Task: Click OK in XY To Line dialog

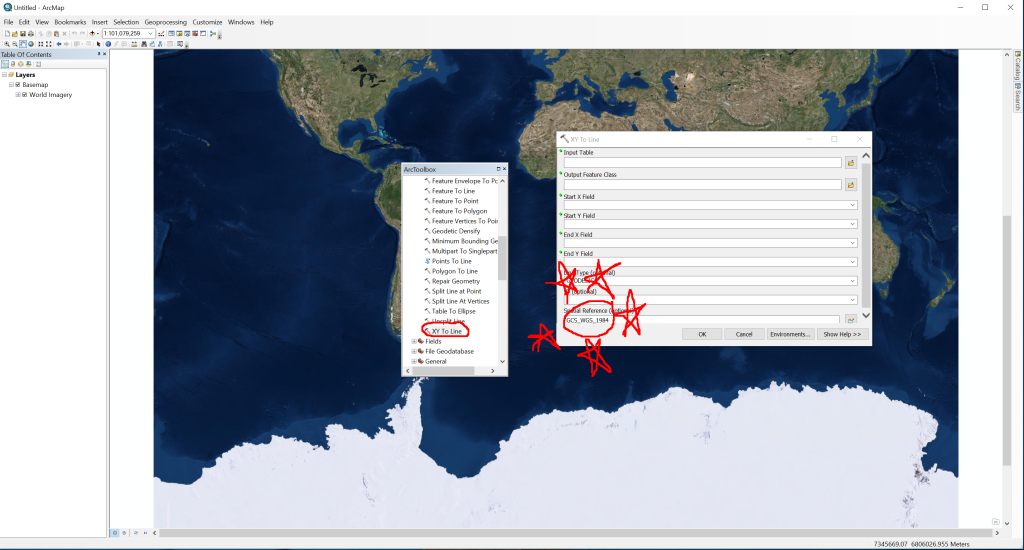Action: [702, 334]
